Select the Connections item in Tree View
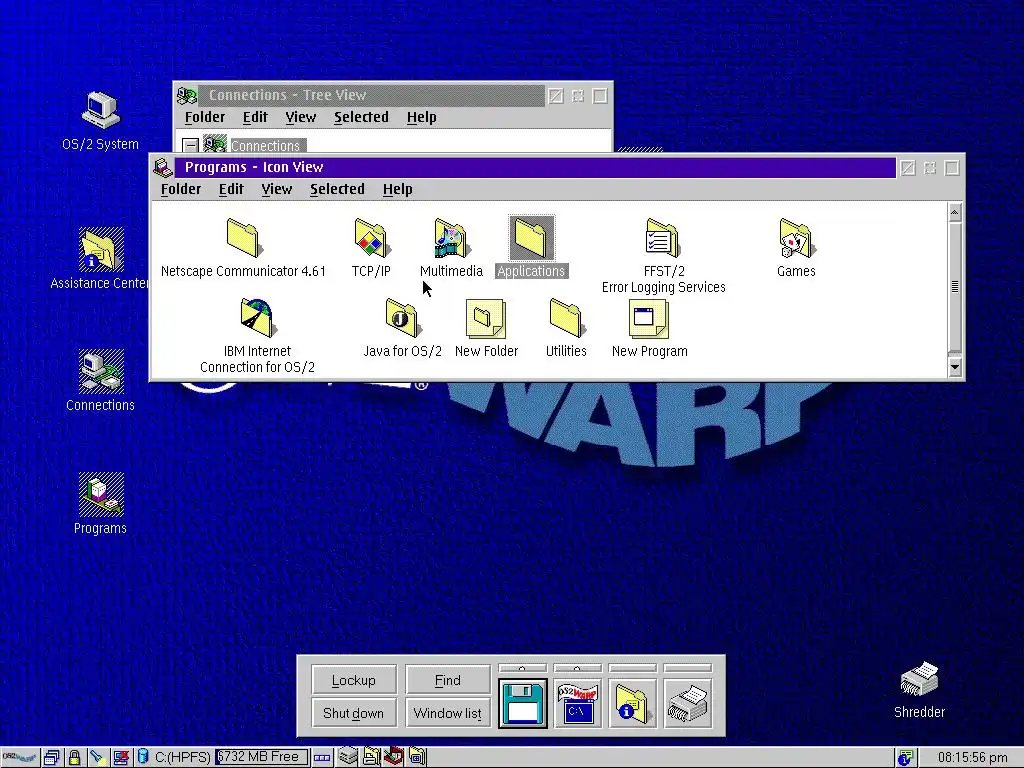This screenshot has height=768, width=1024. pos(265,146)
